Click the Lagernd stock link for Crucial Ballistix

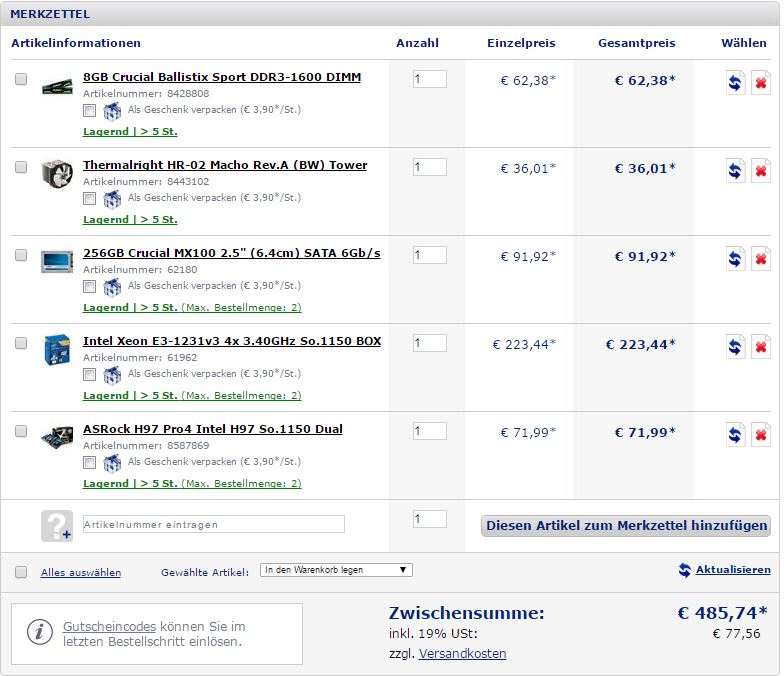130,132
